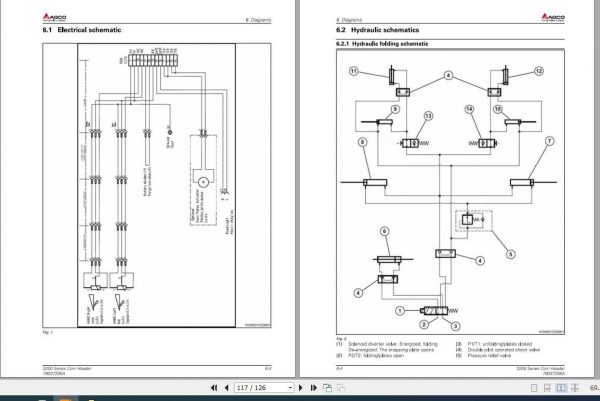Click the motor symbol in the electrical schematic
The height and width of the screenshot is (401, 600).
click(x=204, y=182)
